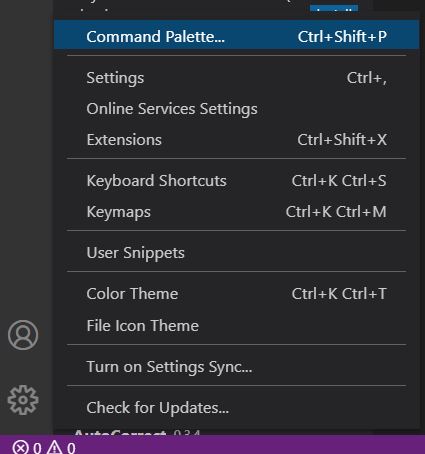Choose Color Theme

coord(236,294)
